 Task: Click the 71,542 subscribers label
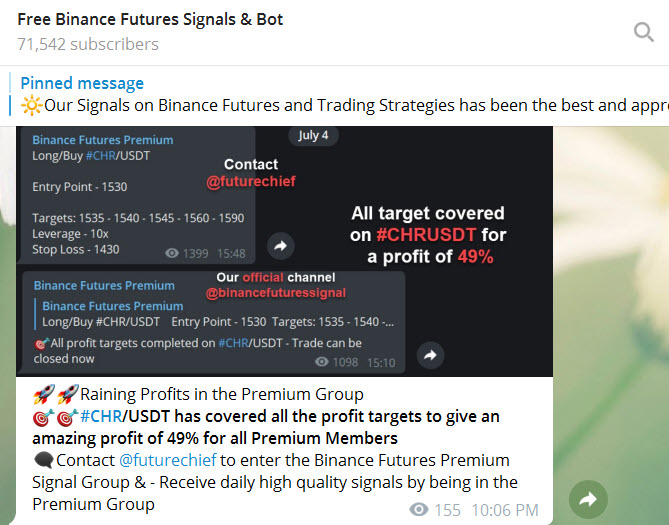pyautogui.click(x=88, y=44)
